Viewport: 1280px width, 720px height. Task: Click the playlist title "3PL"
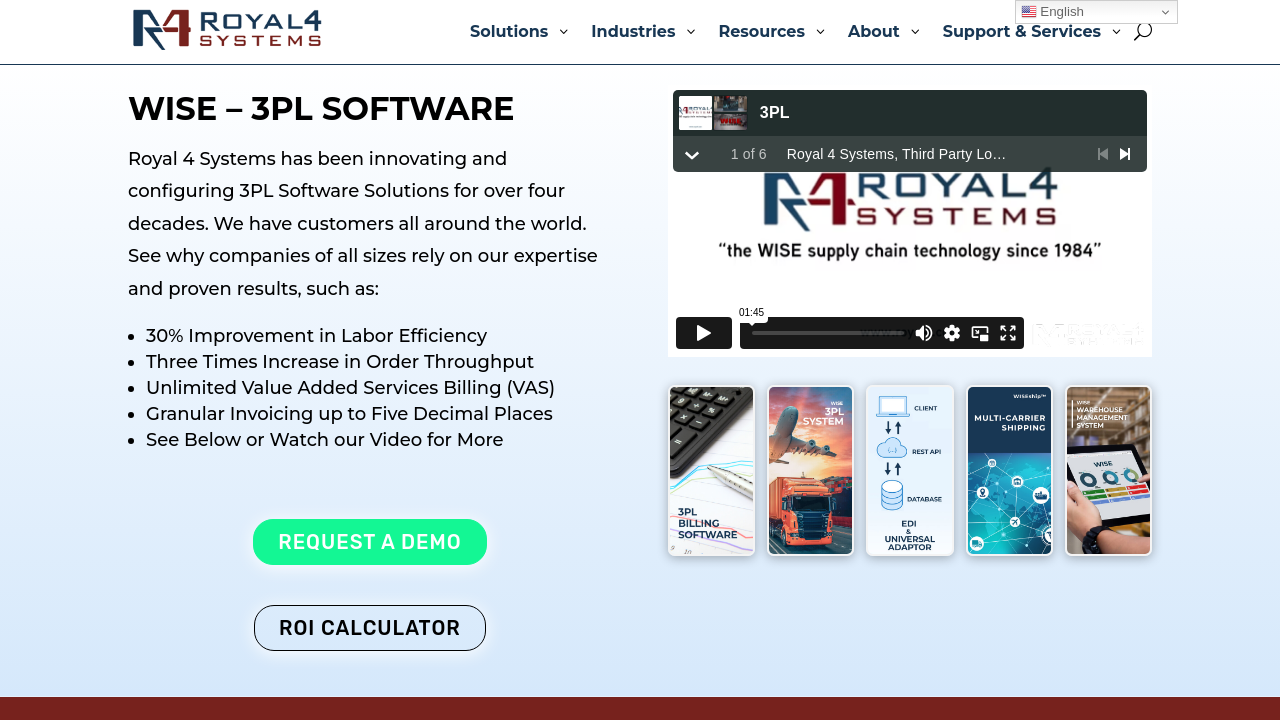(775, 113)
